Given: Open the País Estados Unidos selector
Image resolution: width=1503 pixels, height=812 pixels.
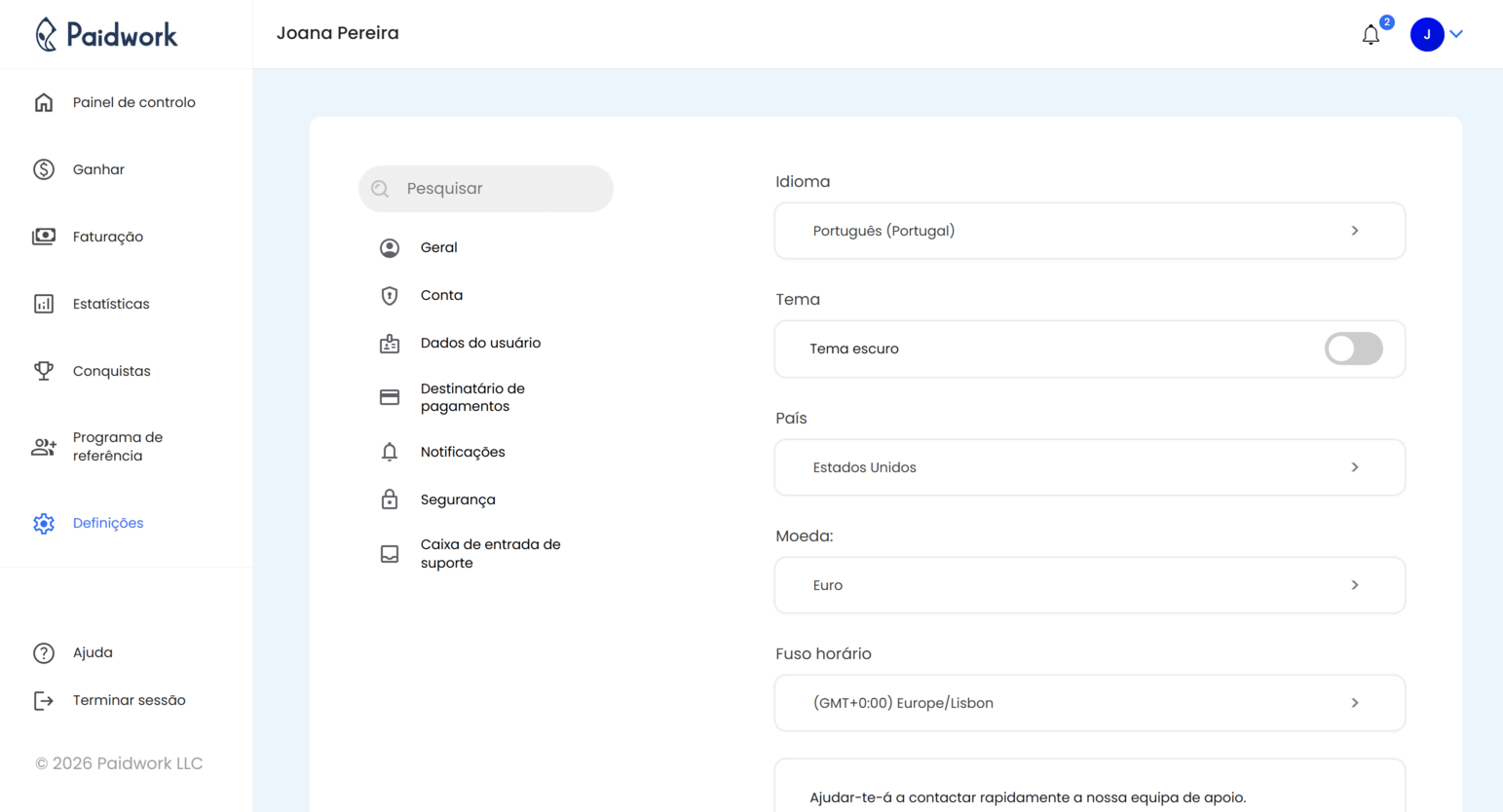Looking at the screenshot, I should pos(1089,466).
